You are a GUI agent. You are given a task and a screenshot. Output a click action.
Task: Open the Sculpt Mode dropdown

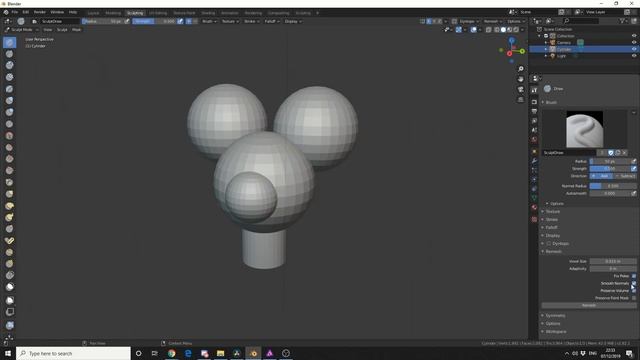click(22, 30)
